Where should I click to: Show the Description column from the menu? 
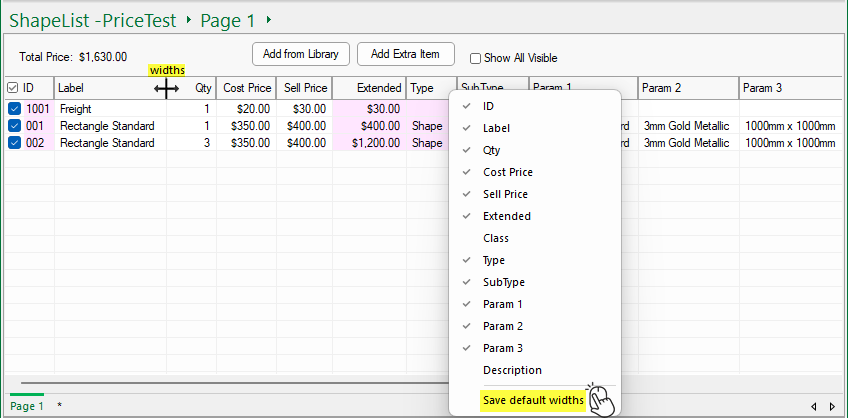coord(512,370)
